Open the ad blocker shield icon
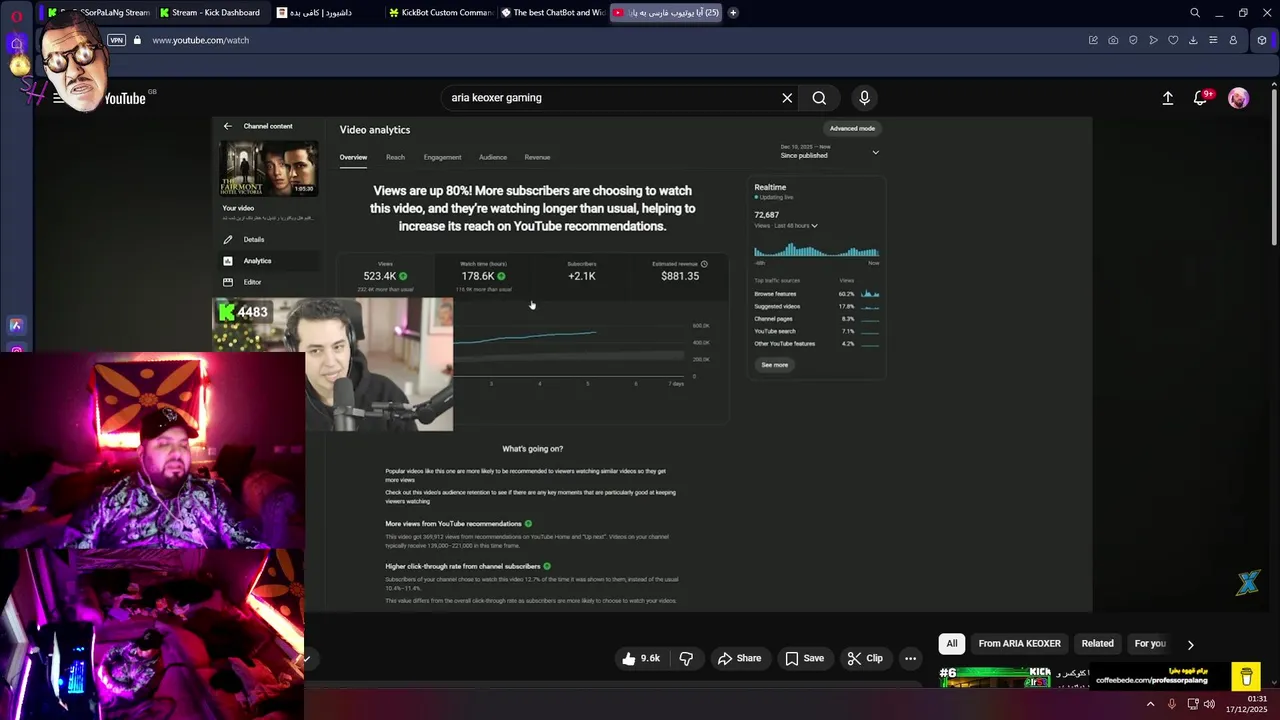The width and height of the screenshot is (1280, 720). (1133, 40)
